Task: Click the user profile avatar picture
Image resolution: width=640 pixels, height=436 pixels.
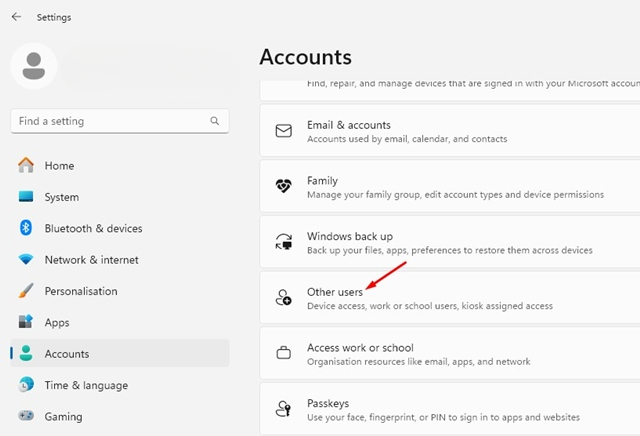Action: (x=33, y=66)
